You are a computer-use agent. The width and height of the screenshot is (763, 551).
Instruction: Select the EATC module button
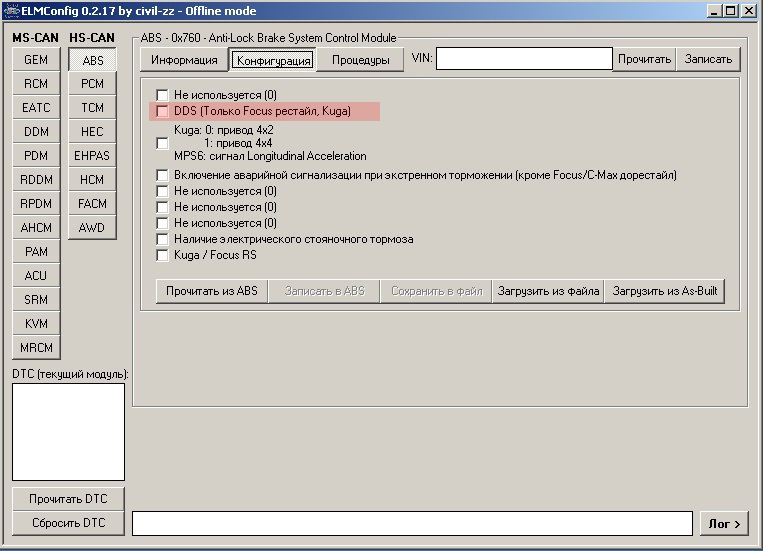point(36,108)
